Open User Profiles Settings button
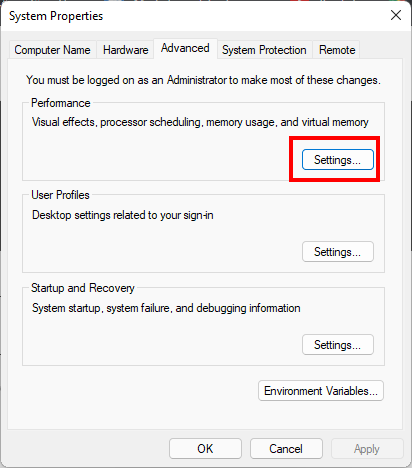Viewport: 412px width, 468px height. pos(338,252)
